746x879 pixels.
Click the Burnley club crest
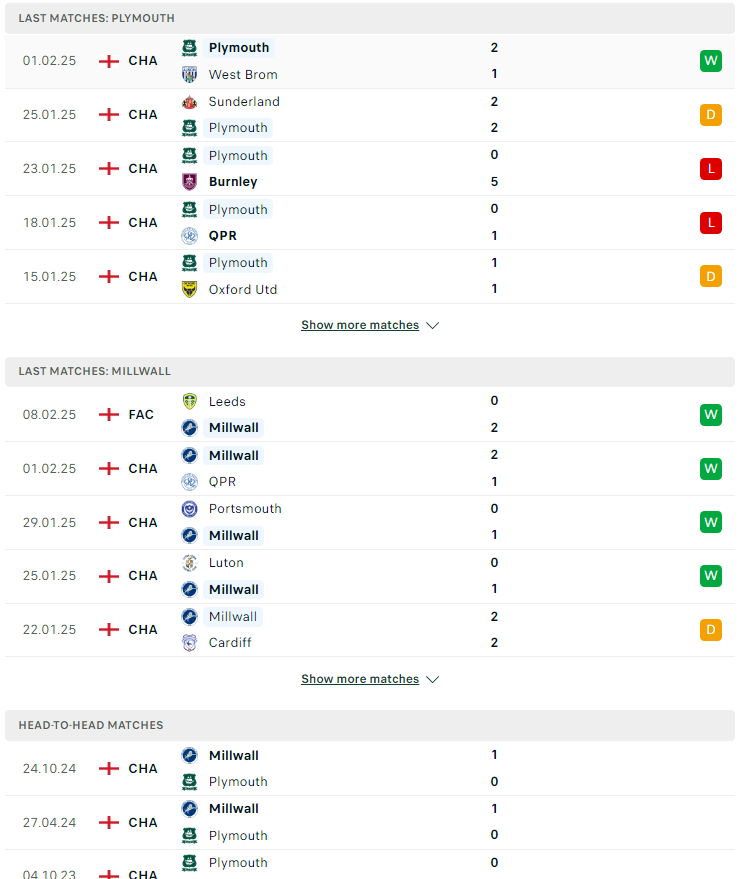189,182
